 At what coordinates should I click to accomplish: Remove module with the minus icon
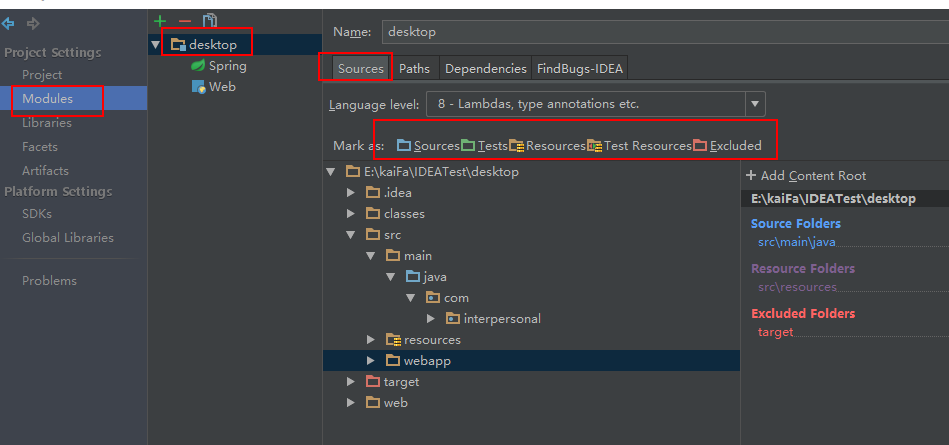click(185, 21)
